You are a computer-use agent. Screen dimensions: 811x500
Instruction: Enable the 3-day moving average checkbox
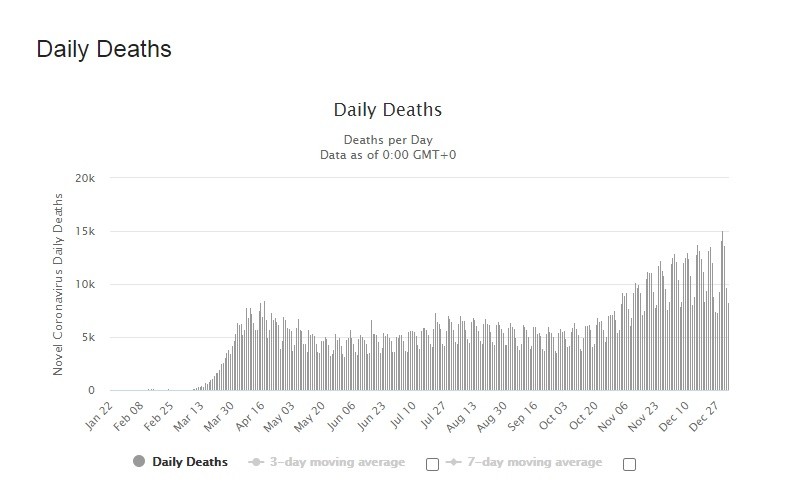432,464
